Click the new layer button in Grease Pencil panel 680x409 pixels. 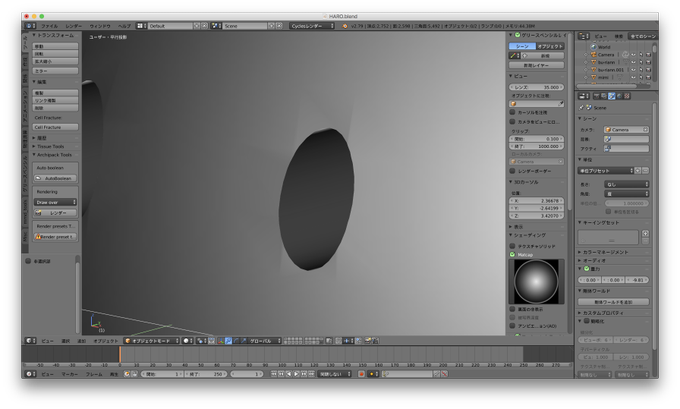coord(536,65)
